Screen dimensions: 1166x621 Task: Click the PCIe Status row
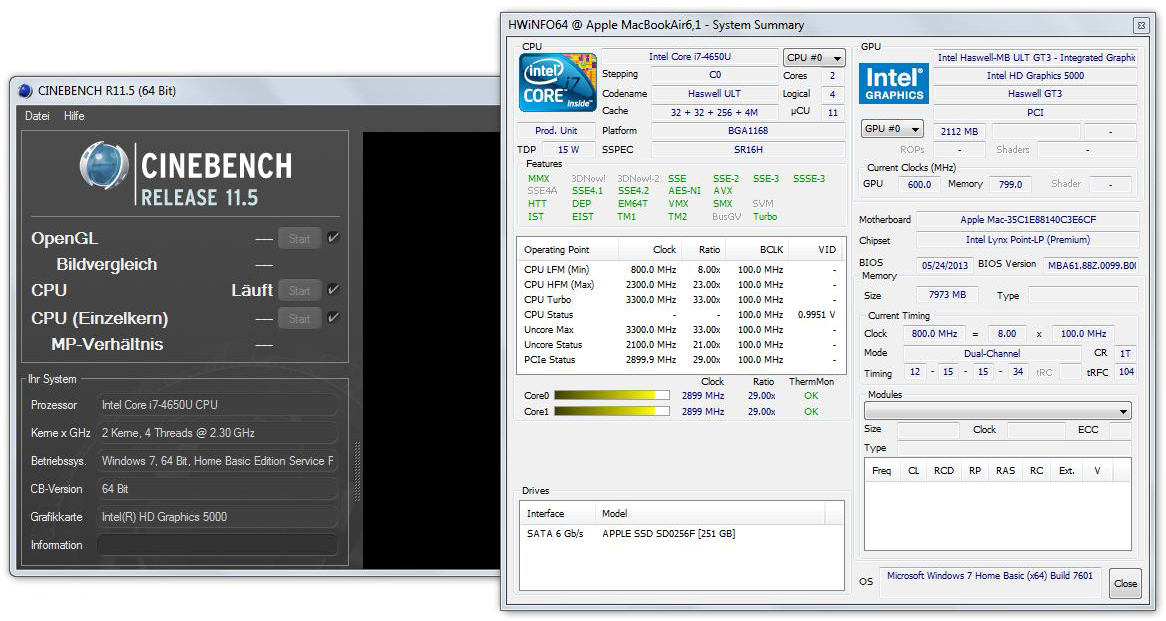680,359
